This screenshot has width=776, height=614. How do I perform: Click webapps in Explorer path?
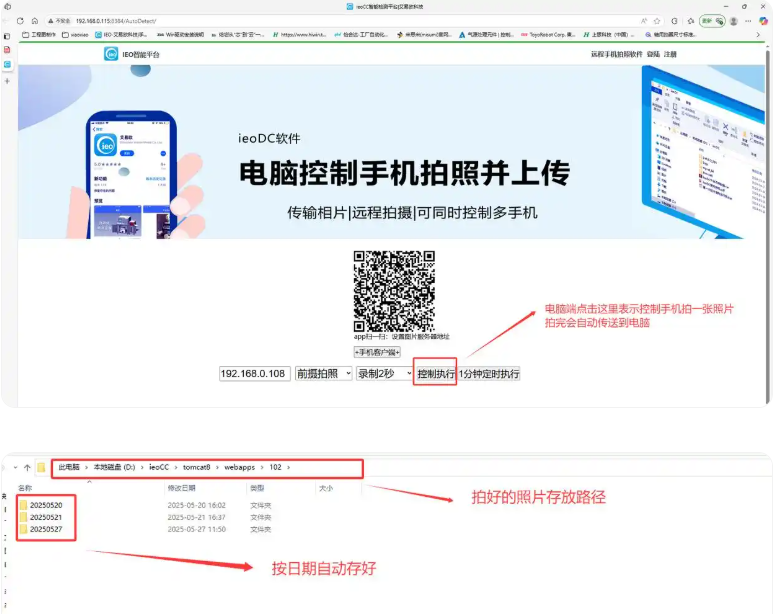[240, 467]
